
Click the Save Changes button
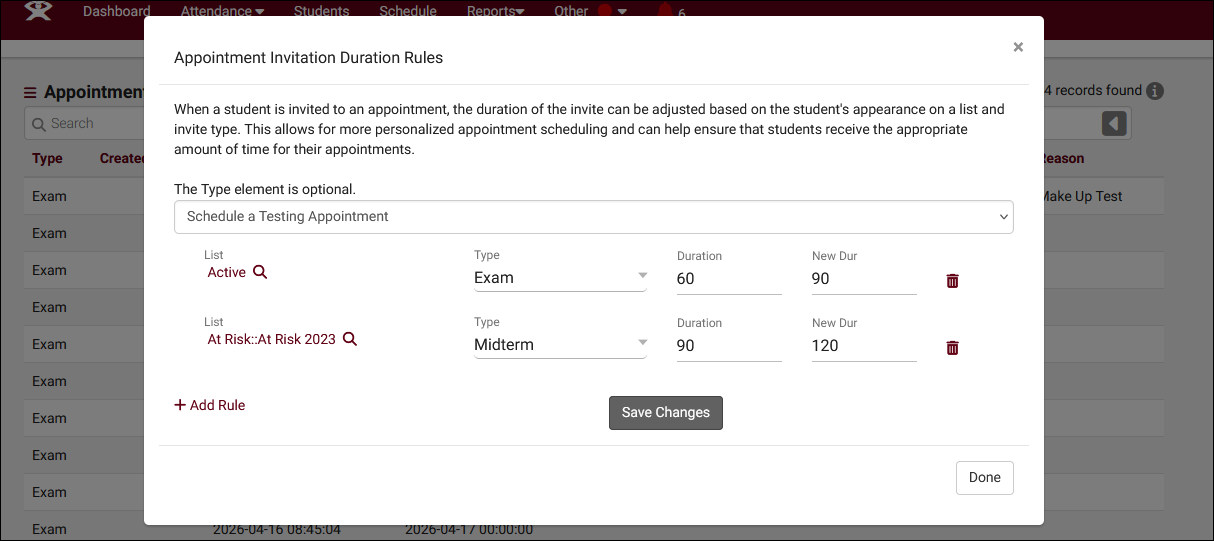click(x=665, y=413)
